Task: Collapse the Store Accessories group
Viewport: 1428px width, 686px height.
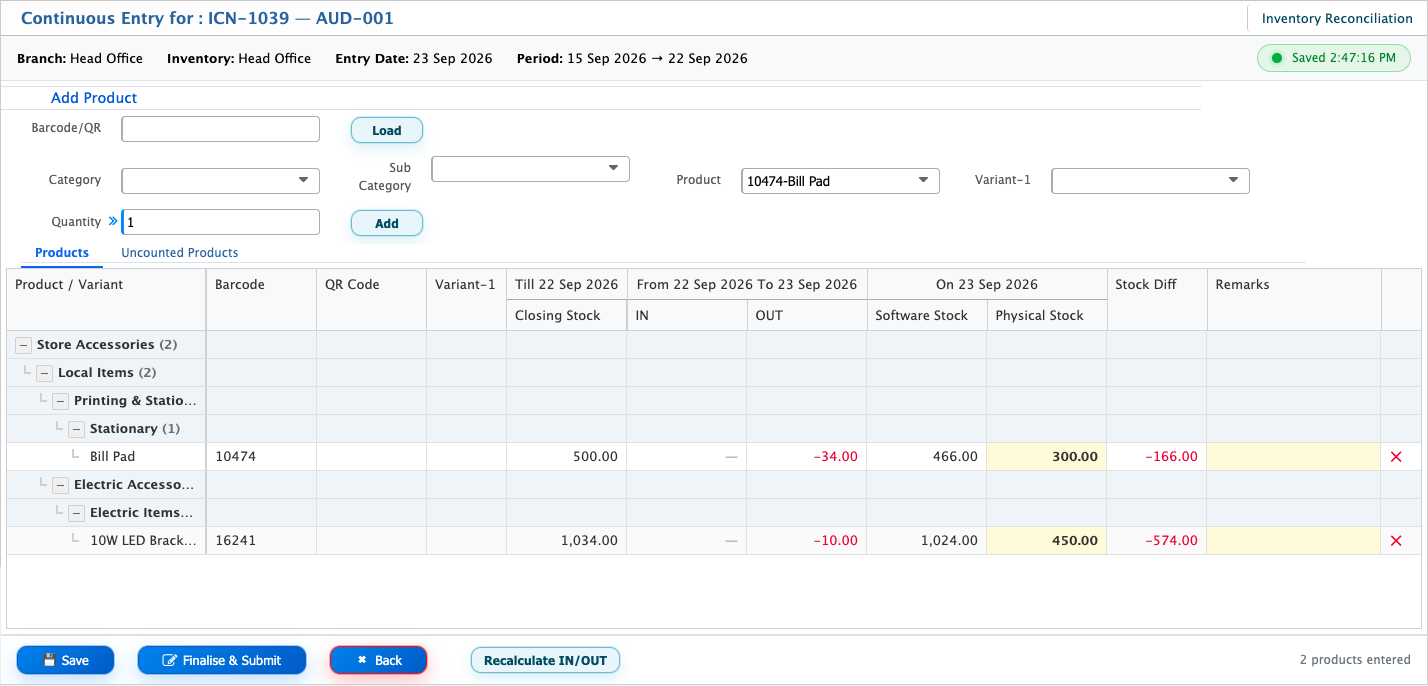Action: [23, 345]
